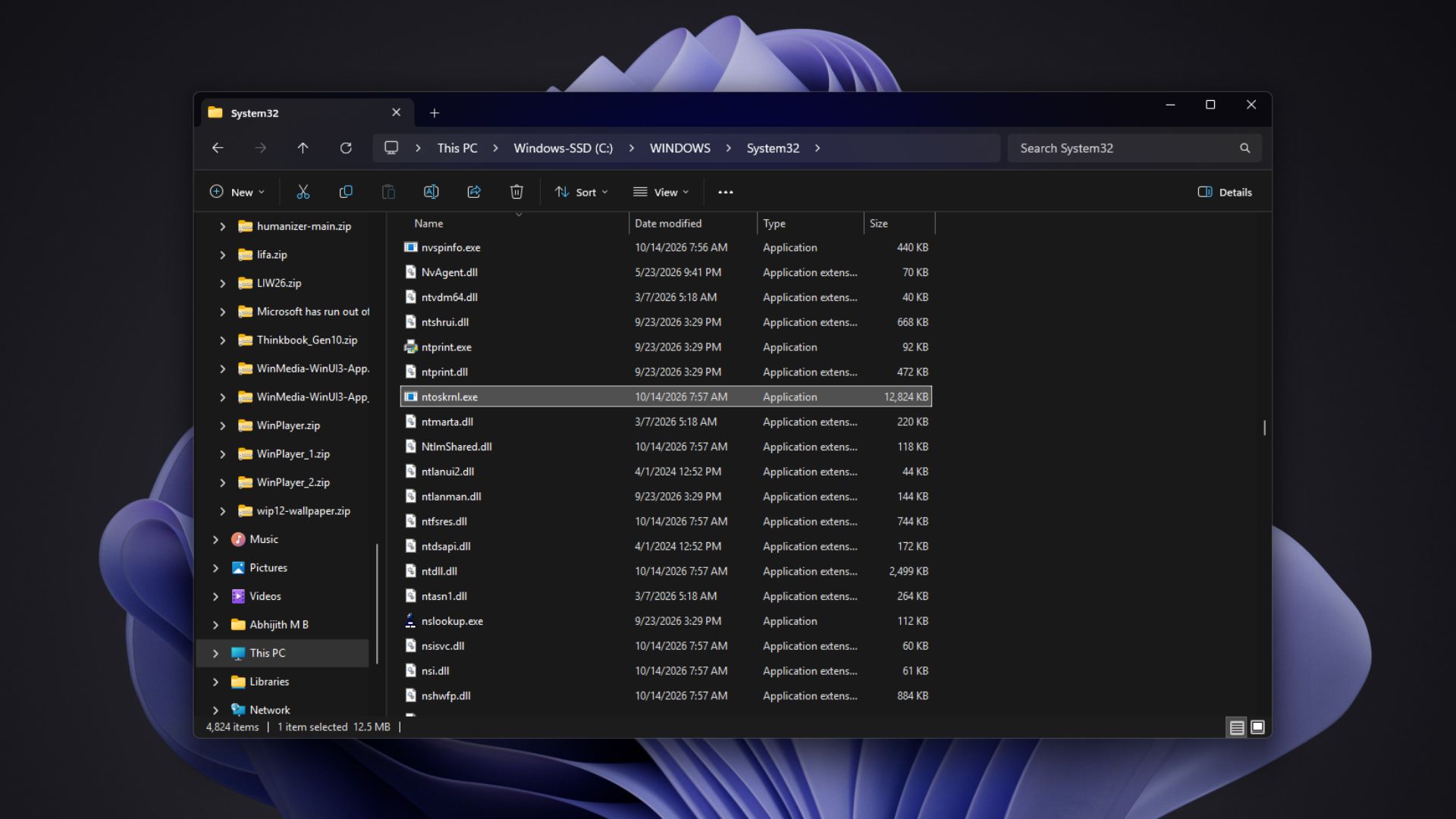Select Videos in navigation pane

click(265, 596)
